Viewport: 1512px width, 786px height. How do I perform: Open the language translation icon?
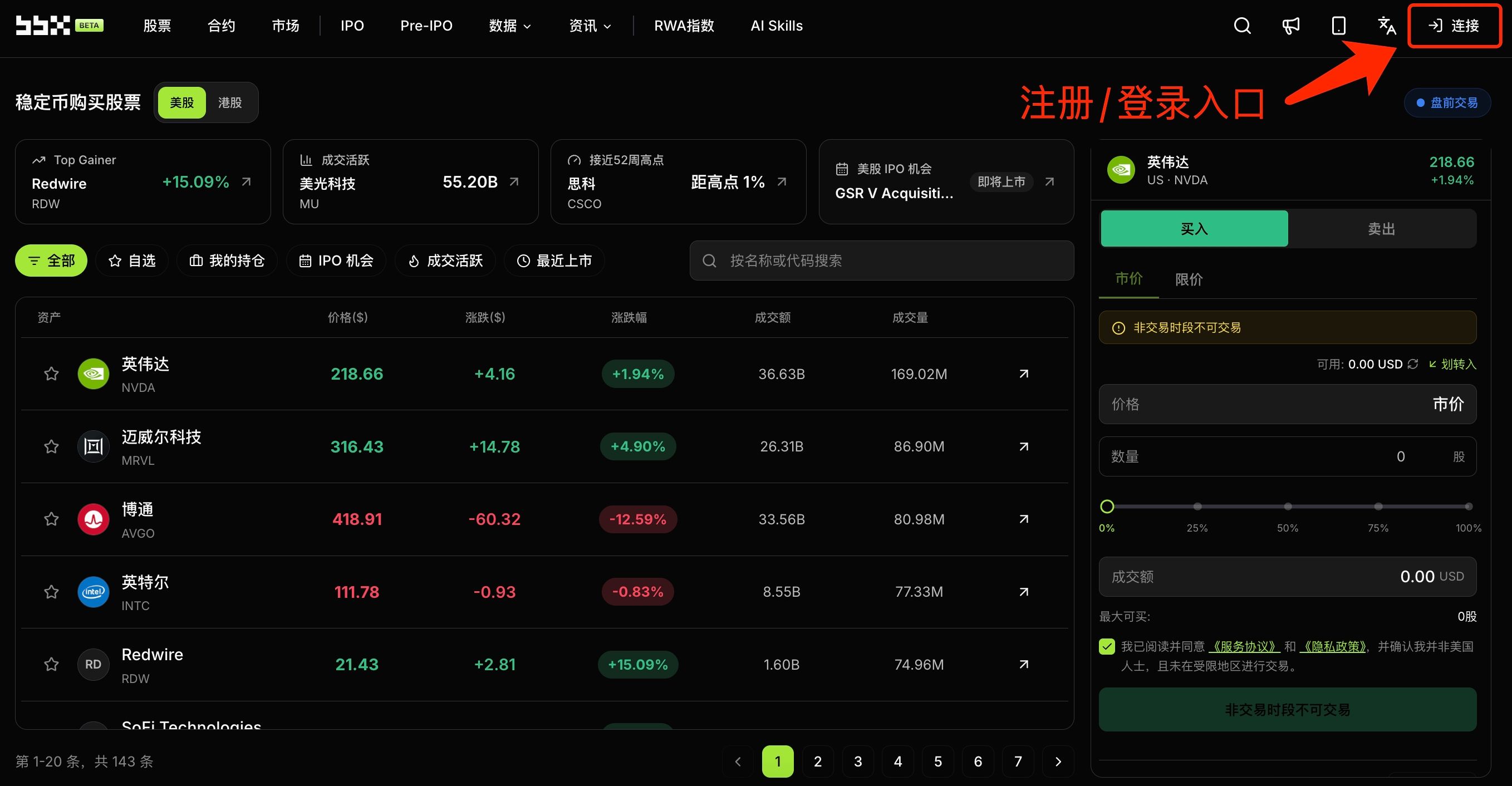(1386, 25)
